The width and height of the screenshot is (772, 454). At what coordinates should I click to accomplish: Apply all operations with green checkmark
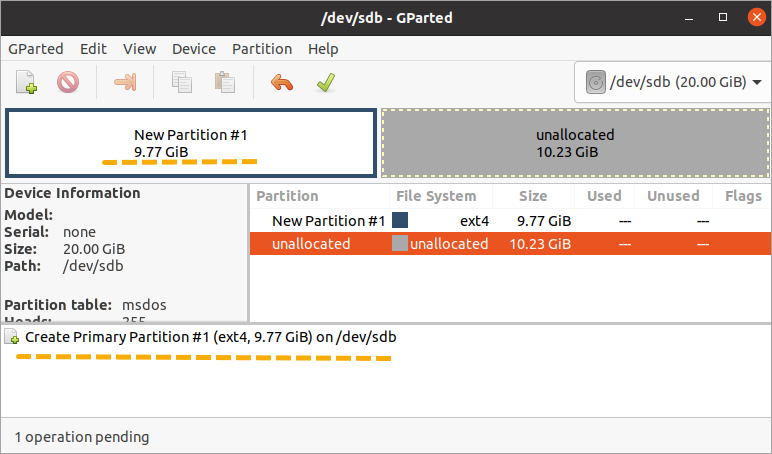pos(326,82)
